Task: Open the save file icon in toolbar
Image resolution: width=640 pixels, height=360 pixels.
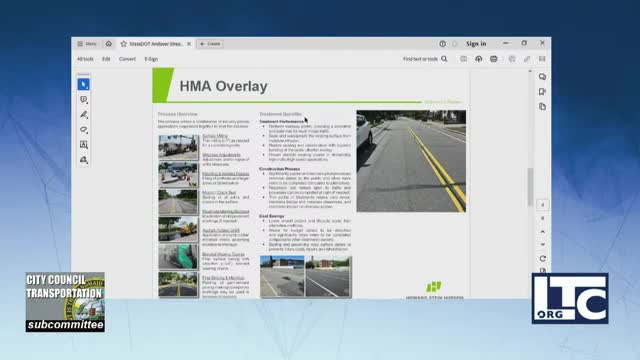Action: click(464, 59)
